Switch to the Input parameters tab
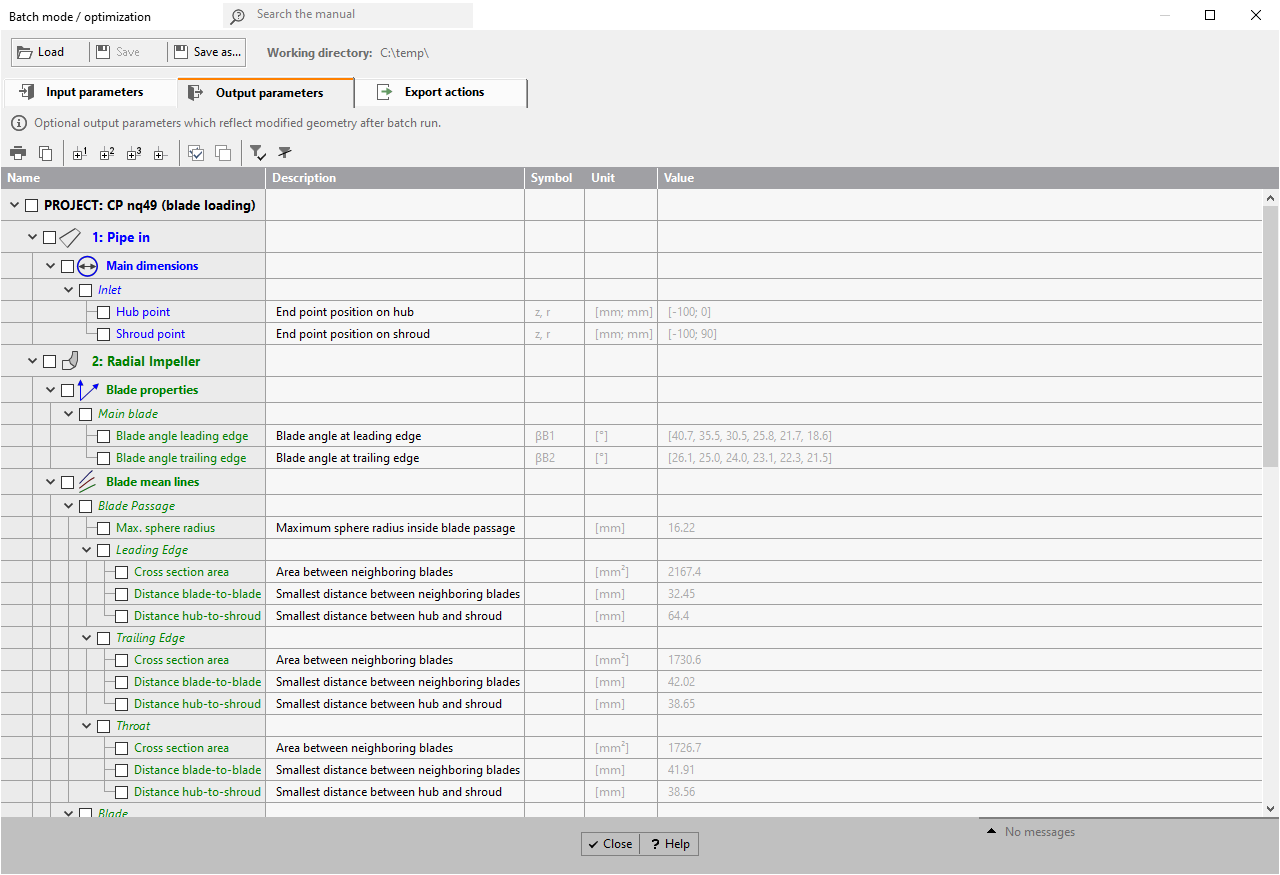This screenshot has height=875, width=1280. [x=91, y=92]
